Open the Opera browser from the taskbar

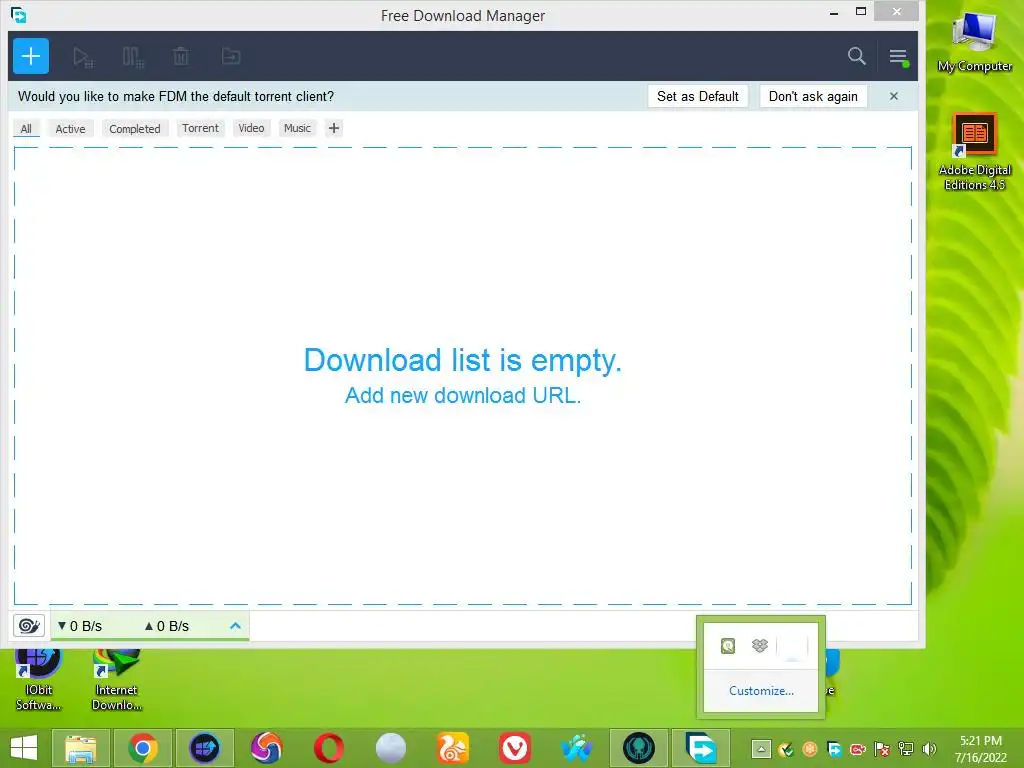click(x=329, y=748)
